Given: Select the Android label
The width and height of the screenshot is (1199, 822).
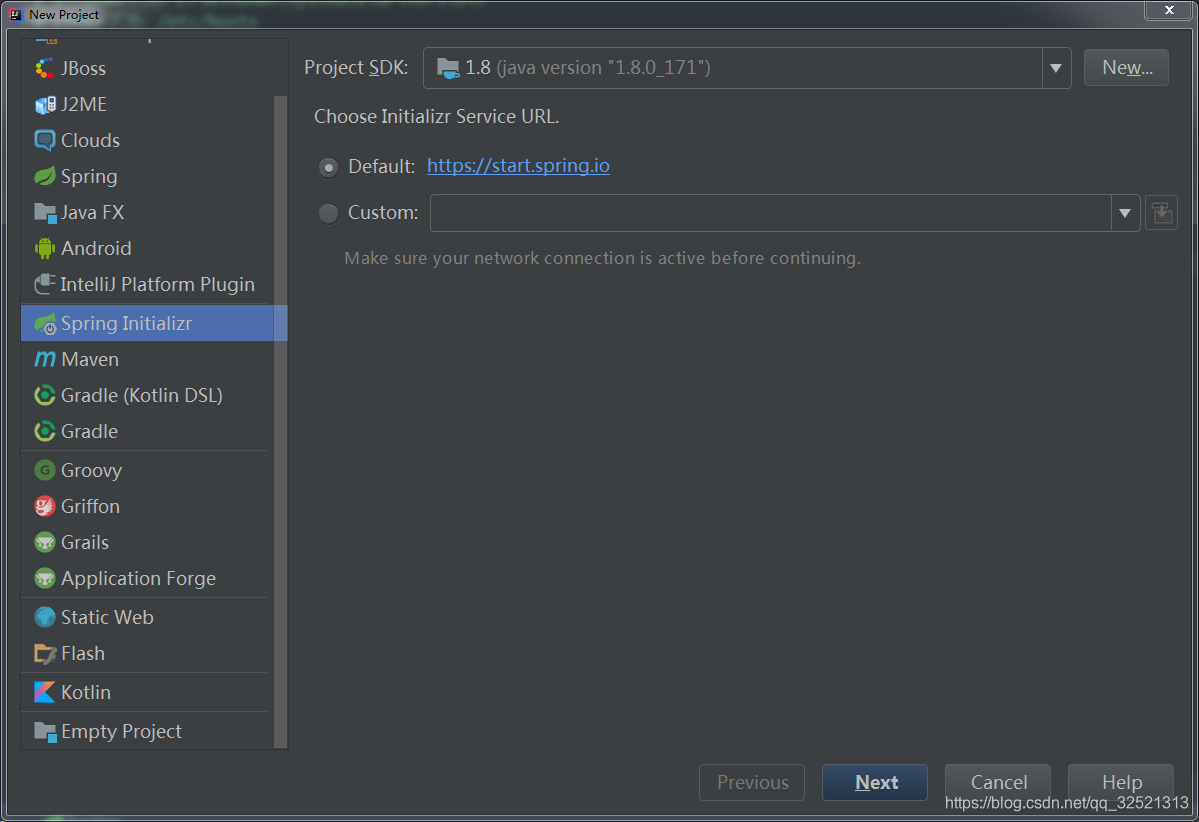Looking at the screenshot, I should pyautogui.click(x=96, y=248).
